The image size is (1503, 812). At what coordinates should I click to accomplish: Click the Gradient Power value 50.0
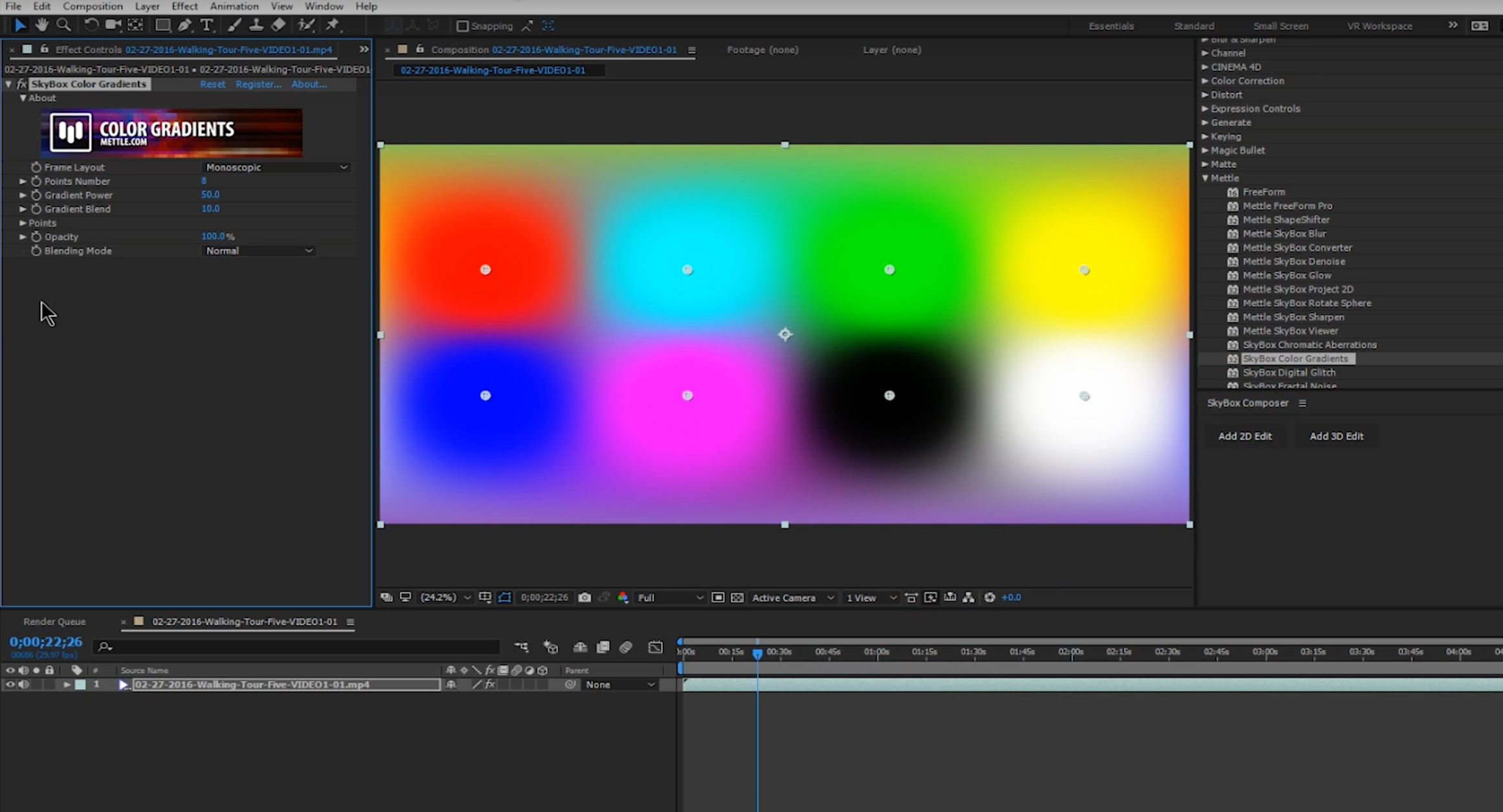click(210, 195)
